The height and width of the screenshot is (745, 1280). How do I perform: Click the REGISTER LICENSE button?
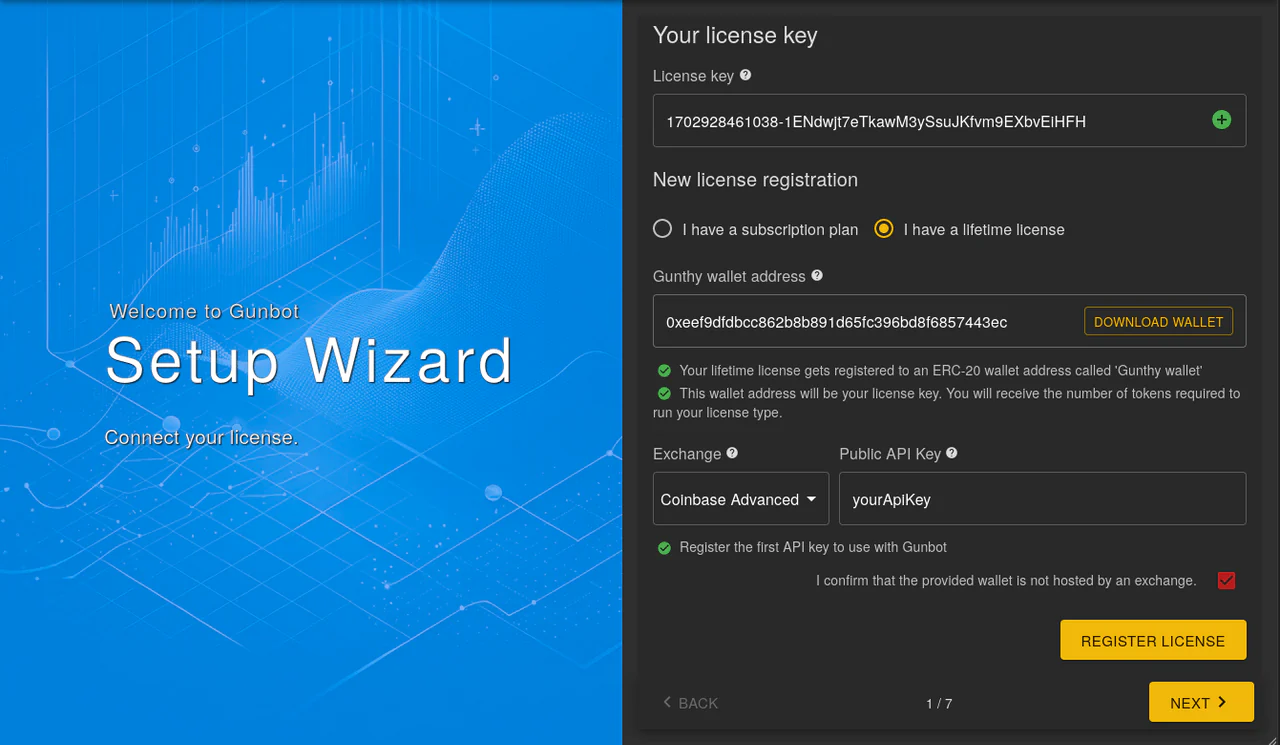point(1153,640)
